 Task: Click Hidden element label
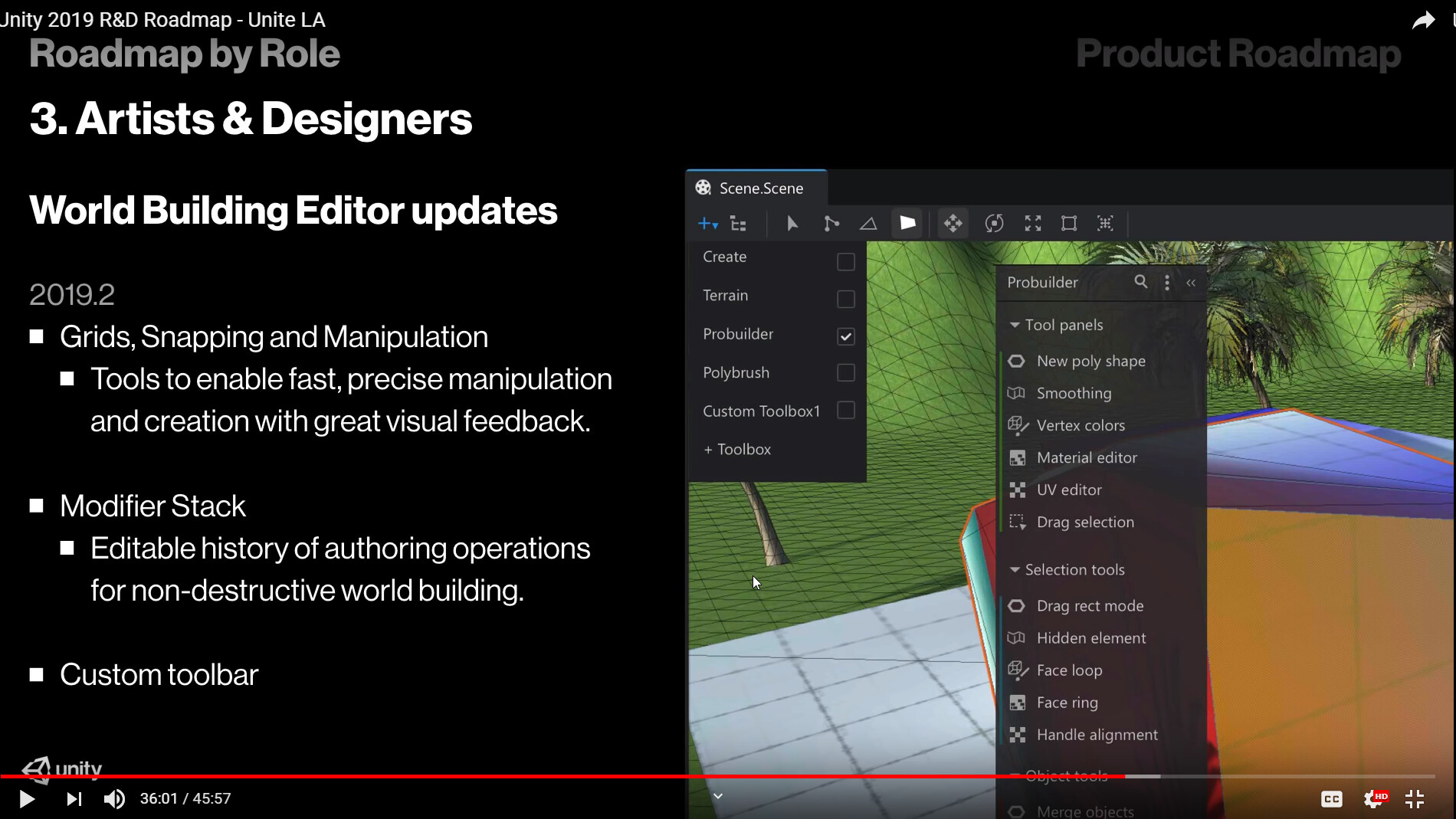(x=1091, y=638)
